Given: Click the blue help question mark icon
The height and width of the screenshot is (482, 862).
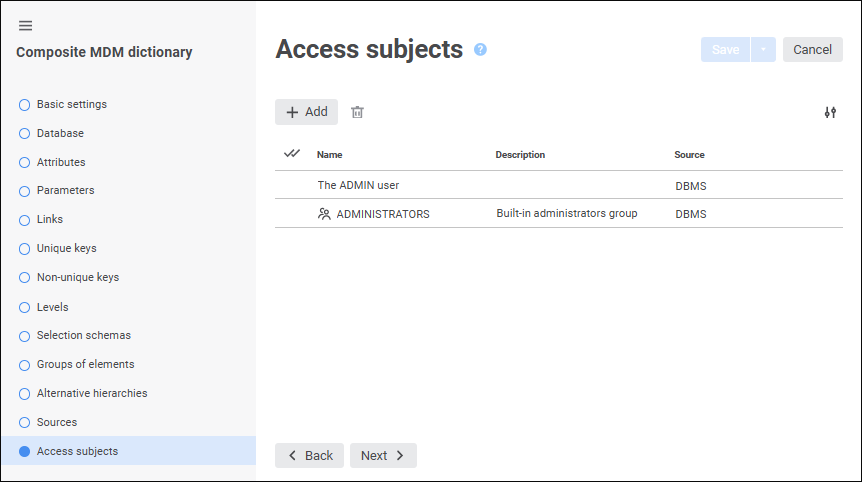Looking at the screenshot, I should (x=480, y=49).
